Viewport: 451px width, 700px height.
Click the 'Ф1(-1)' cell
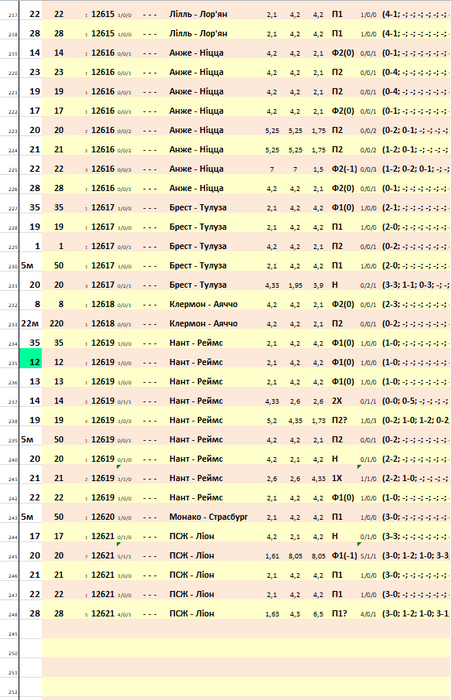[x=344, y=556]
